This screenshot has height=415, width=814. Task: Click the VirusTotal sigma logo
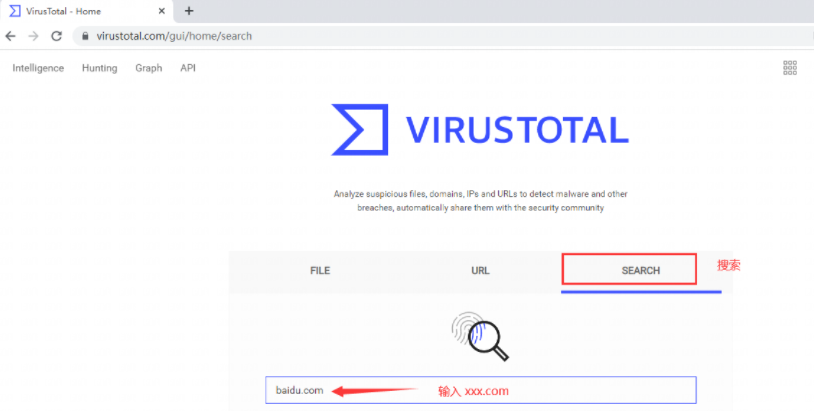point(360,129)
